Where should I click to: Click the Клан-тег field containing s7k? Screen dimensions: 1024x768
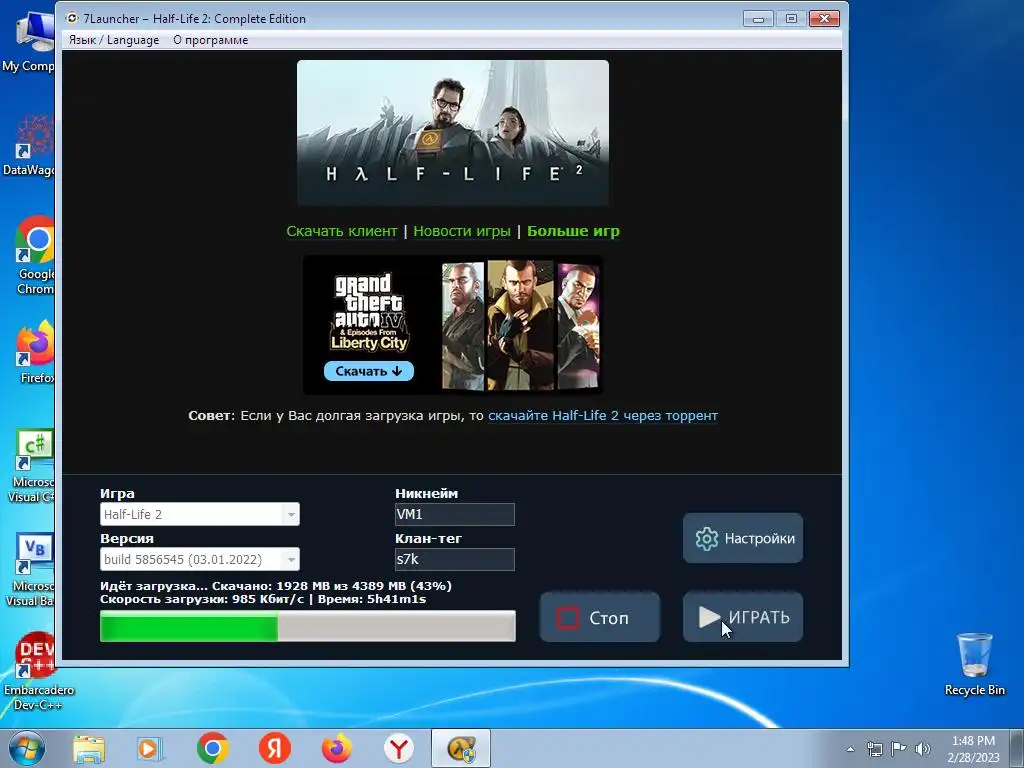pyautogui.click(x=455, y=559)
